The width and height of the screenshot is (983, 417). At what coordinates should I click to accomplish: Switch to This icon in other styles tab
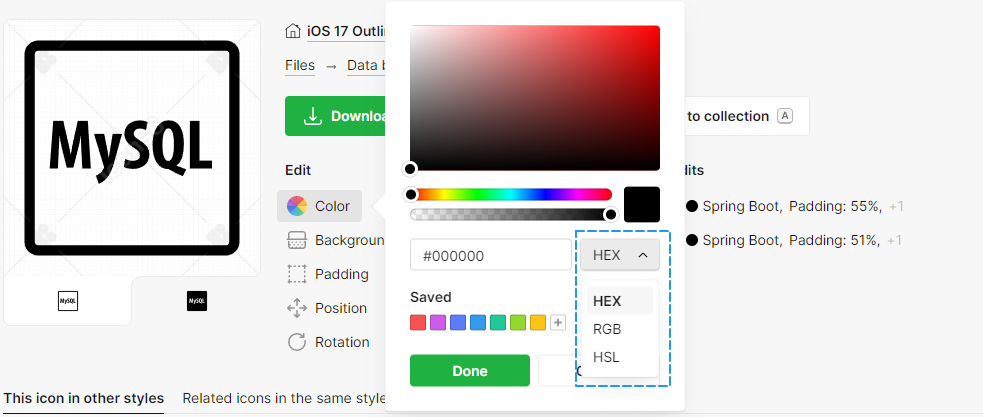pyautogui.click(x=84, y=398)
